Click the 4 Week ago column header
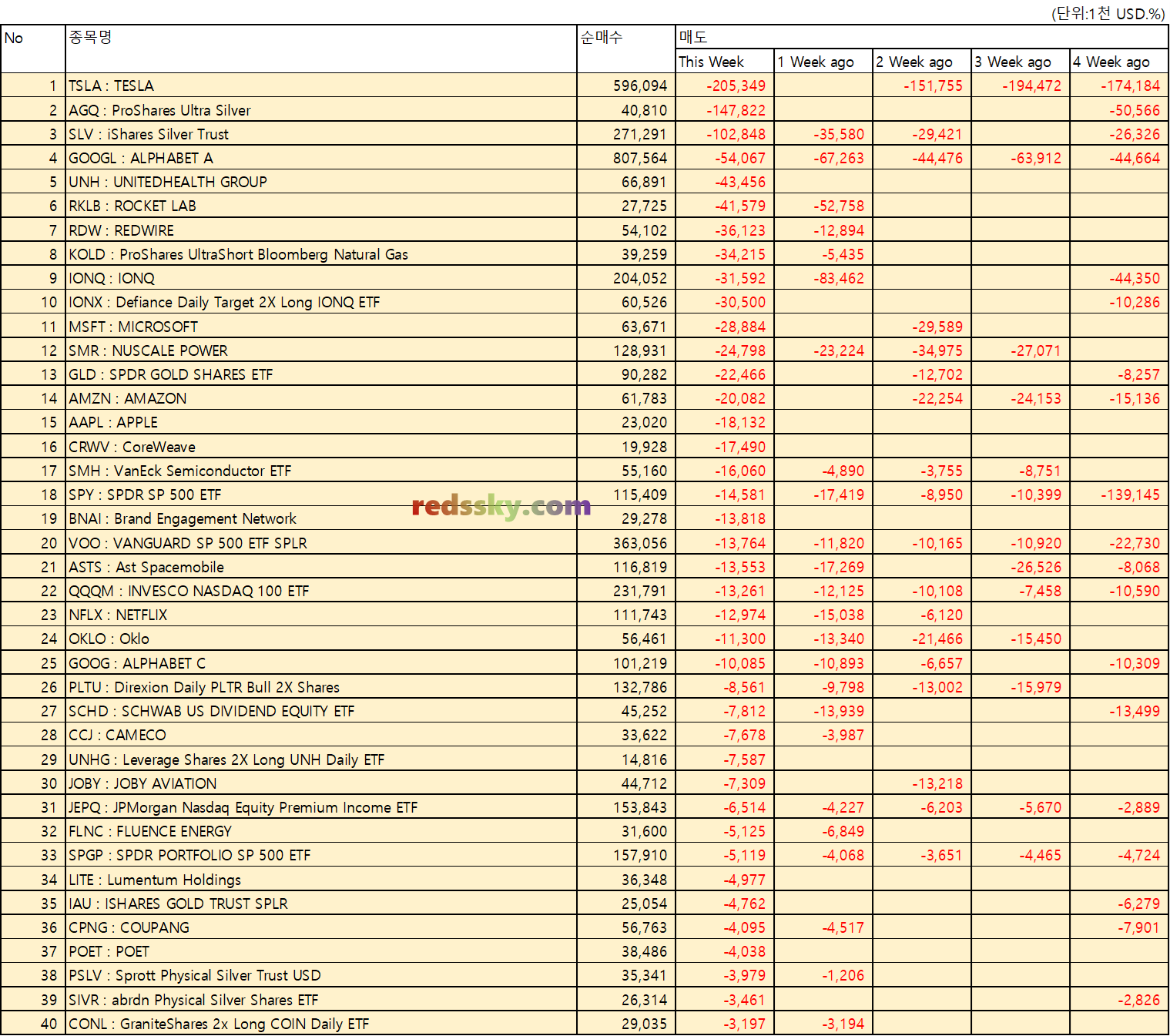This screenshot has height=1036, width=1170. (x=1119, y=62)
